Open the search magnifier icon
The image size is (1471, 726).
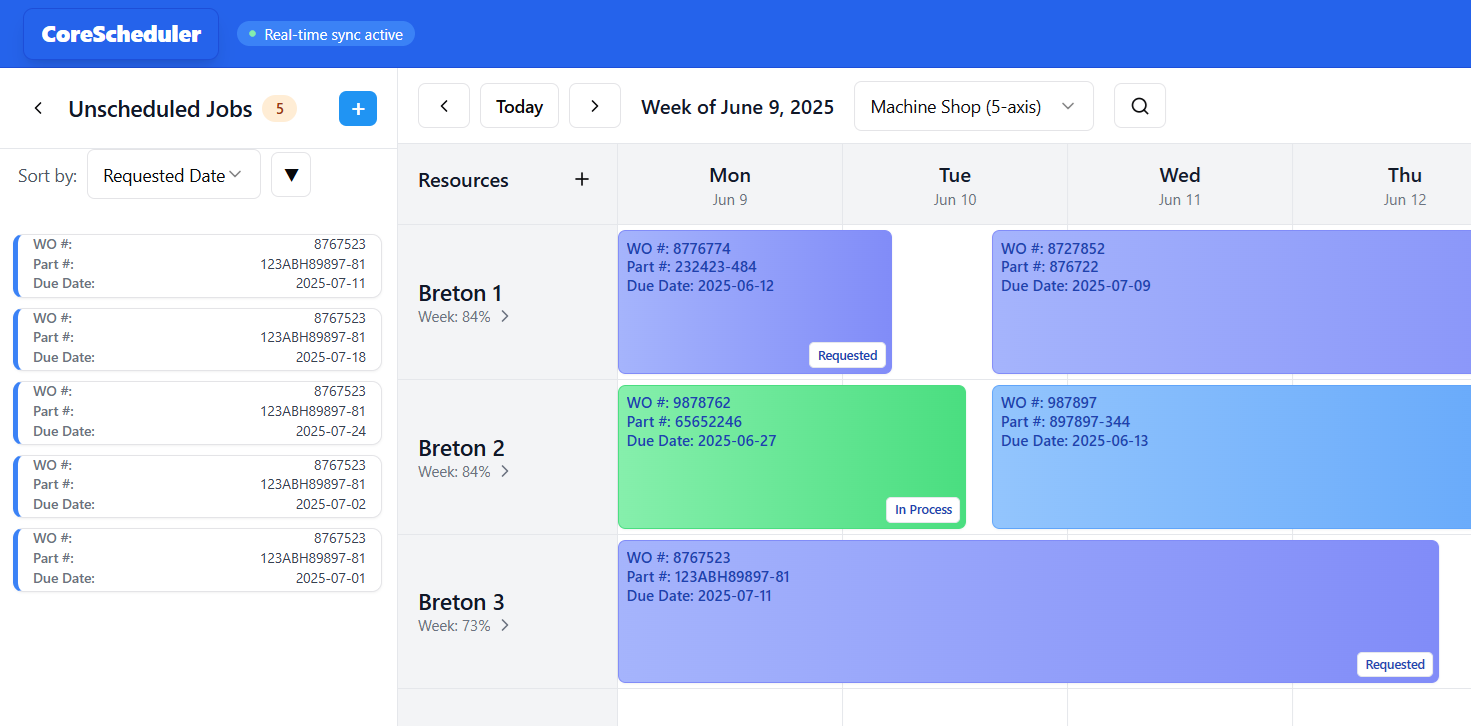pyautogui.click(x=1139, y=105)
